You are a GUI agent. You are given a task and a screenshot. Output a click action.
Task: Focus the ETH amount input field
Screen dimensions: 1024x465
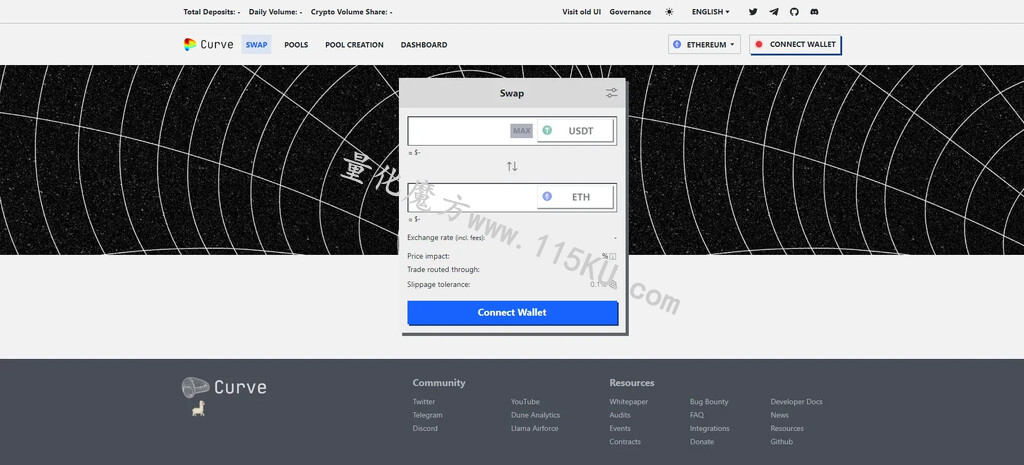coord(472,197)
